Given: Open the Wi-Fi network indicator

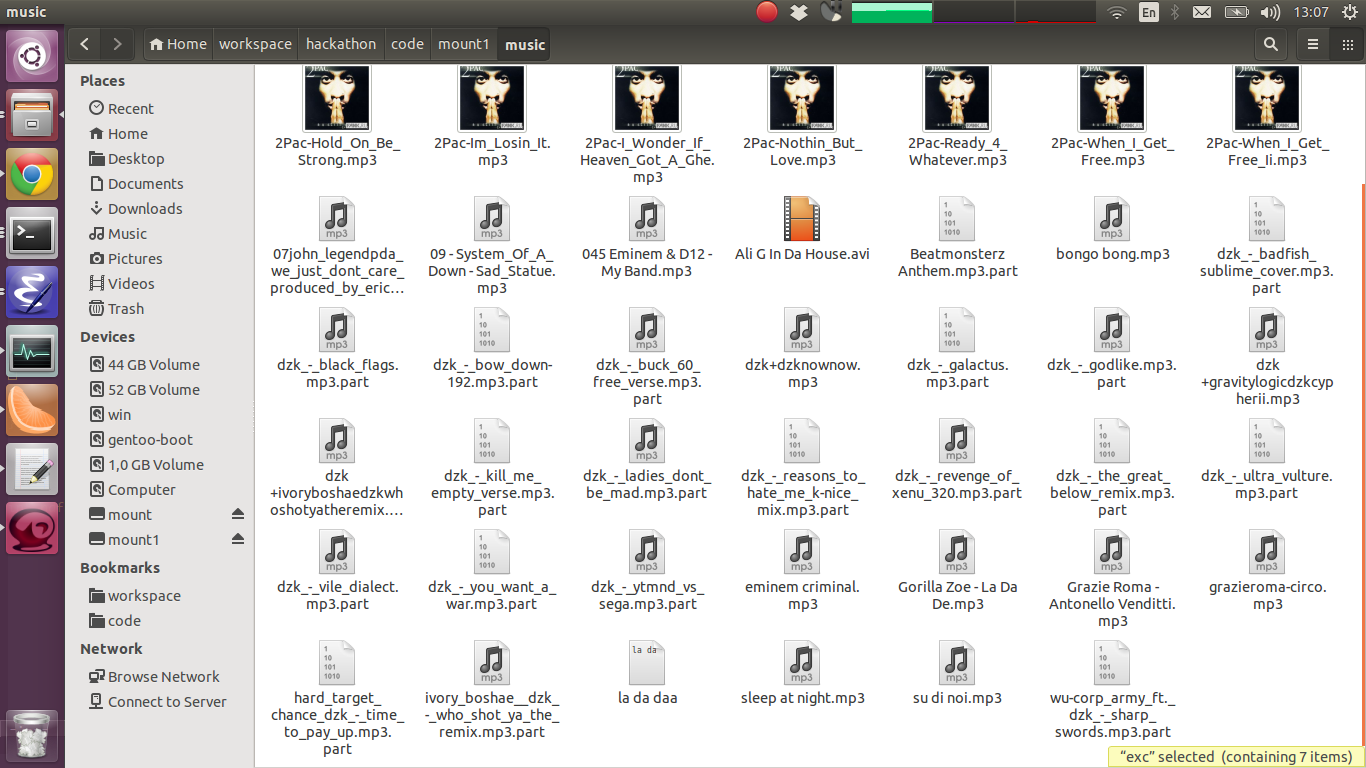Looking at the screenshot, I should pos(1116,12).
